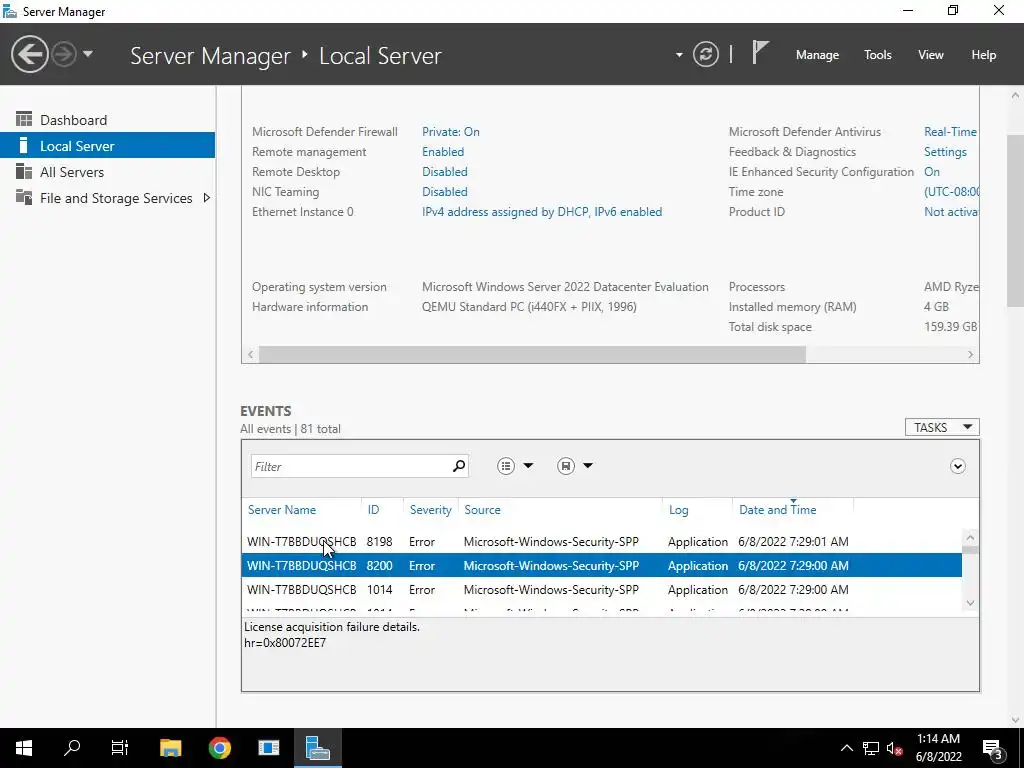Open taskbar search magnifier

pos(72,748)
